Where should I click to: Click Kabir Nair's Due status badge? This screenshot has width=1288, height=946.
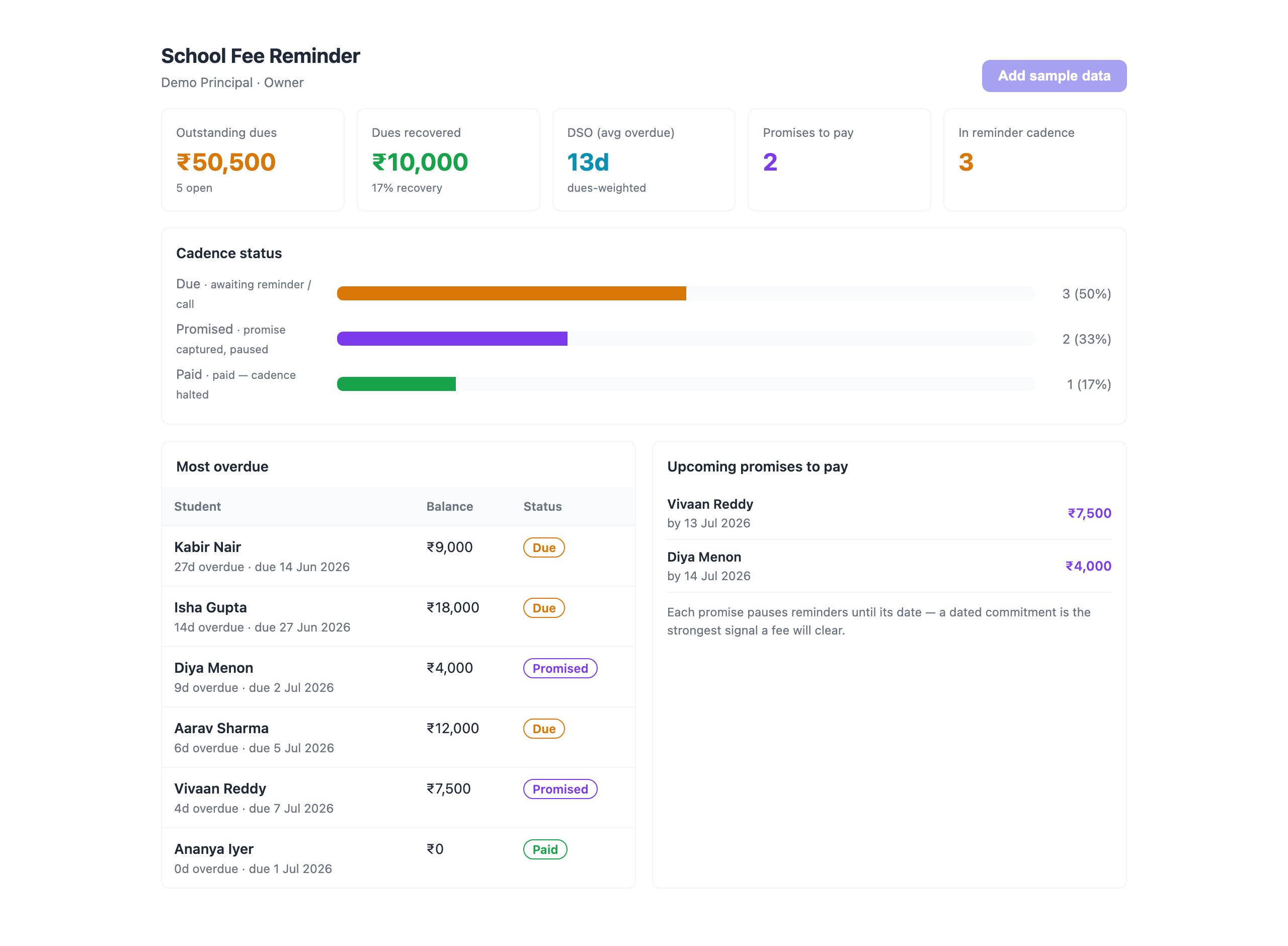[544, 547]
